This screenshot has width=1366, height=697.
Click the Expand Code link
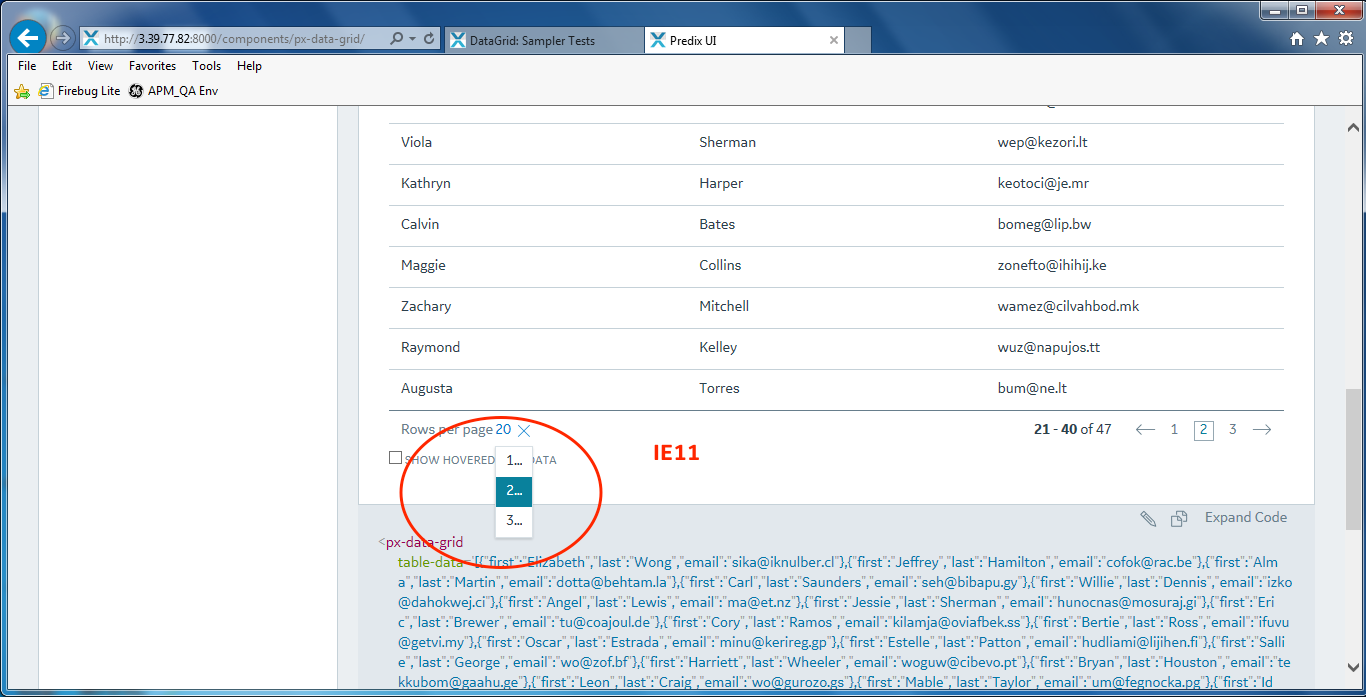pyautogui.click(x=1245, y=517)
